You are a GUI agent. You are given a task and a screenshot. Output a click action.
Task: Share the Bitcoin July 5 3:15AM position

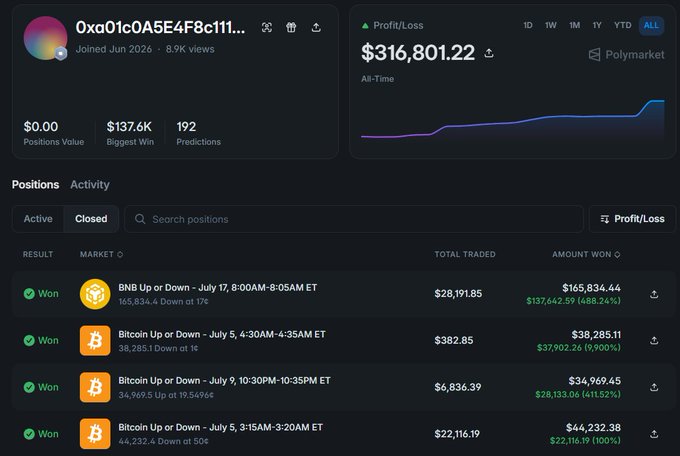(x=654, y=433)
